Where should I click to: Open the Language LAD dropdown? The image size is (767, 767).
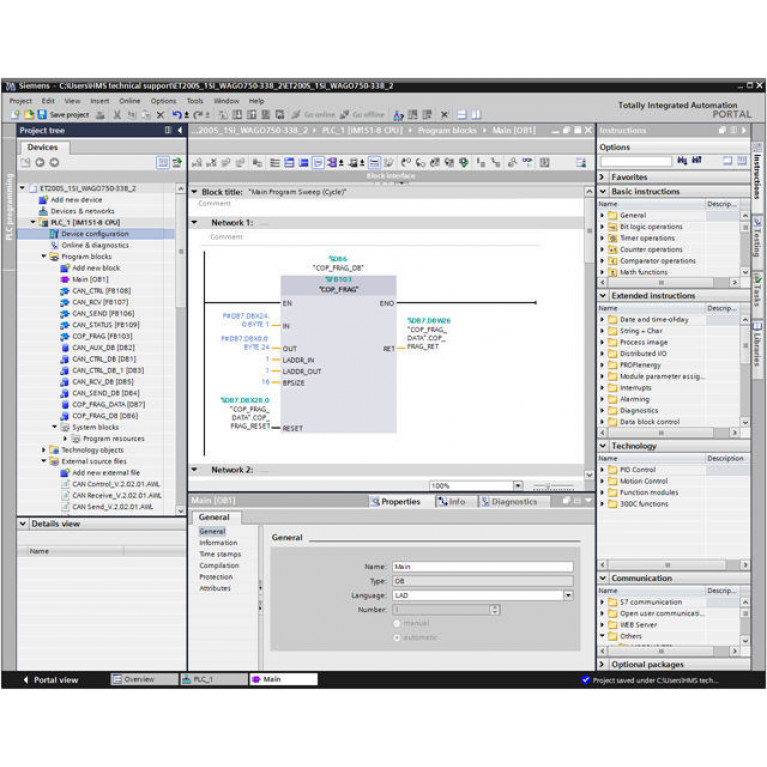click(x=568, y=595)
